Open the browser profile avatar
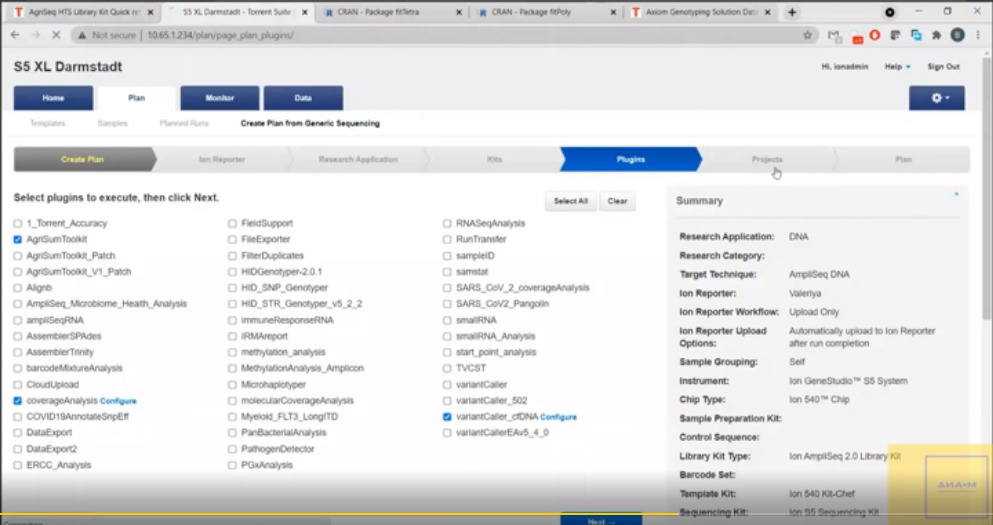Viewport: 993px width, 525px height. point(957,35)
